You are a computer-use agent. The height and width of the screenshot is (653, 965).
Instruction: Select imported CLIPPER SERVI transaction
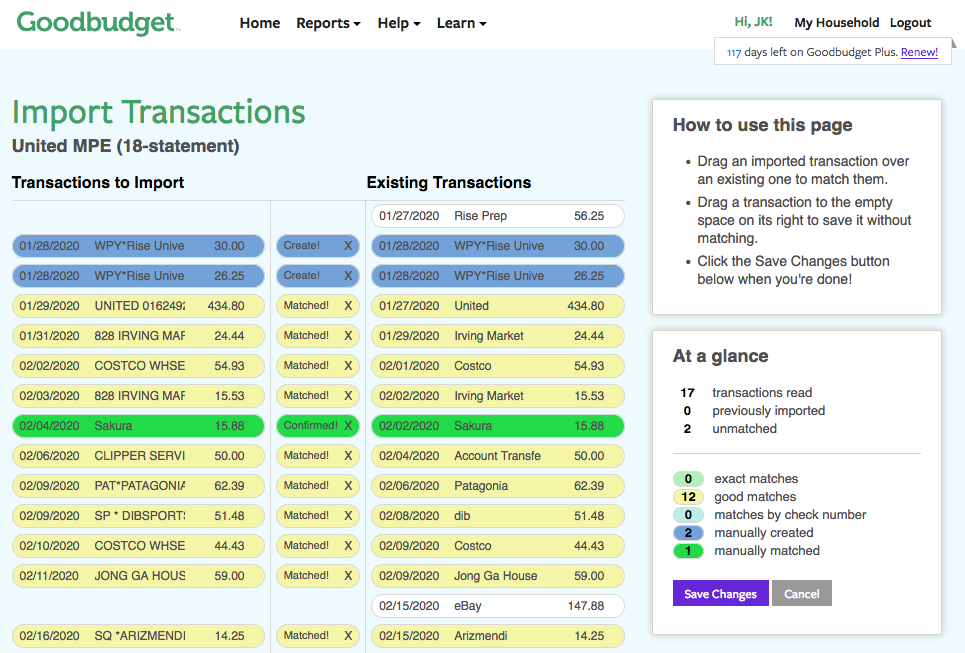[x=138, y=455]
